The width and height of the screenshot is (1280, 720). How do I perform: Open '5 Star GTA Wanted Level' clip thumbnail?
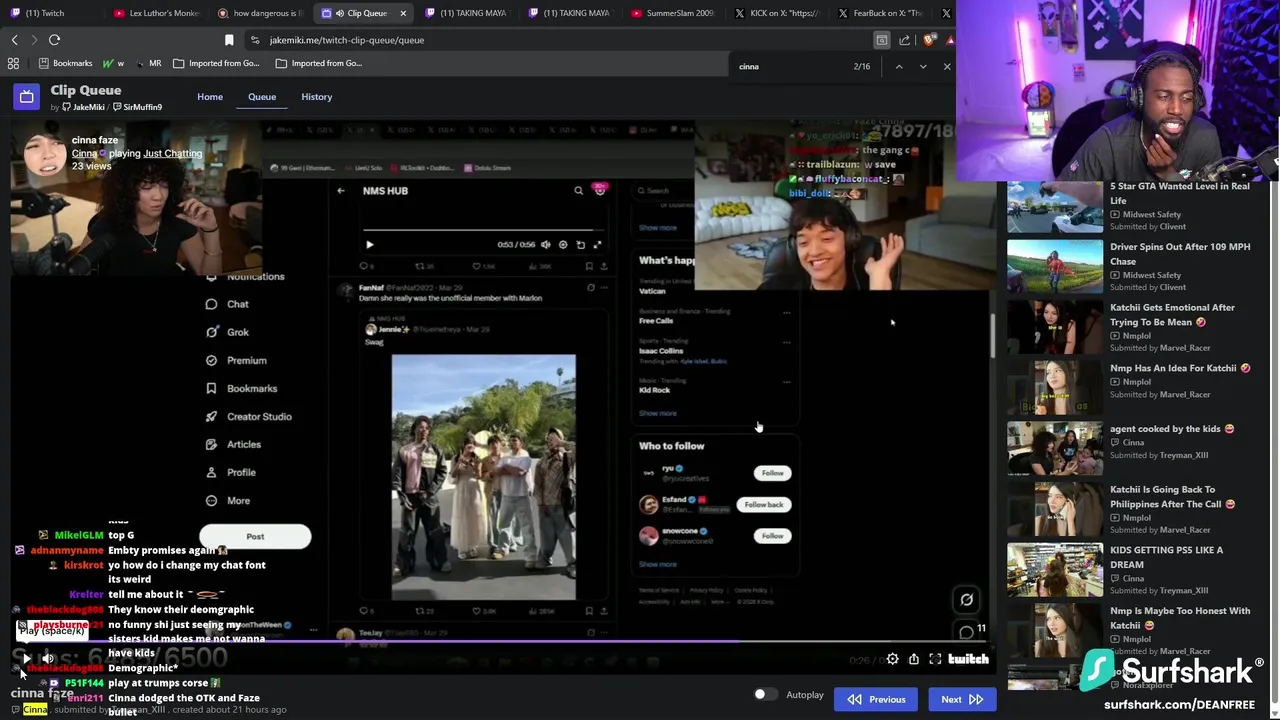[x=1055, y=206]
